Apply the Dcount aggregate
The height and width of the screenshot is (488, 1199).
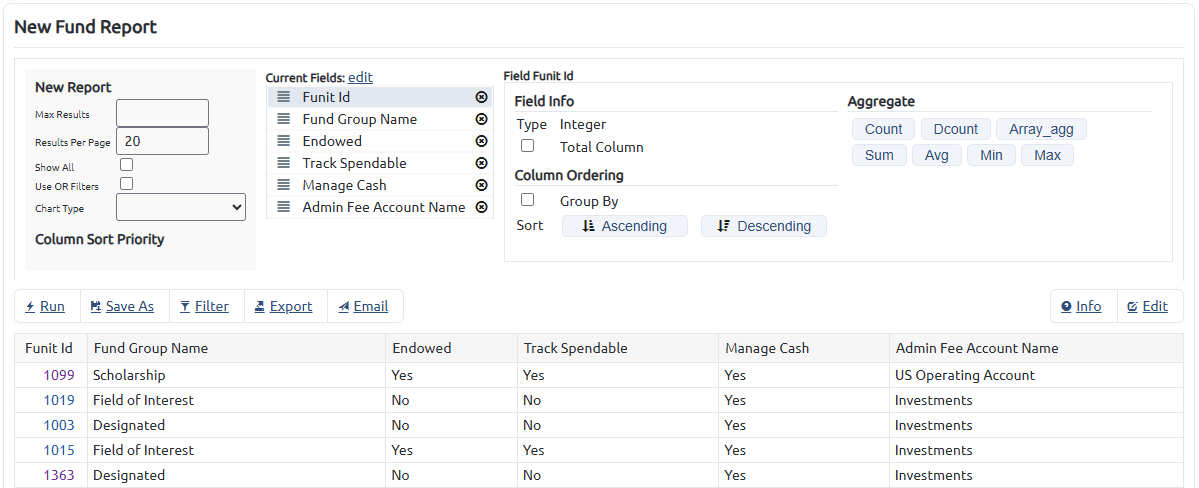tap(956, 129)
